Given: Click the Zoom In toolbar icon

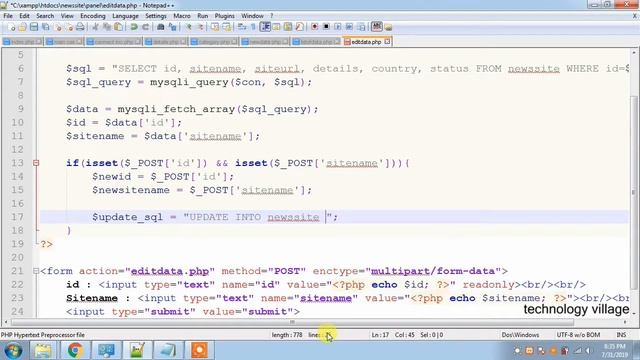Looking at the screenshot, I should 188,27.
